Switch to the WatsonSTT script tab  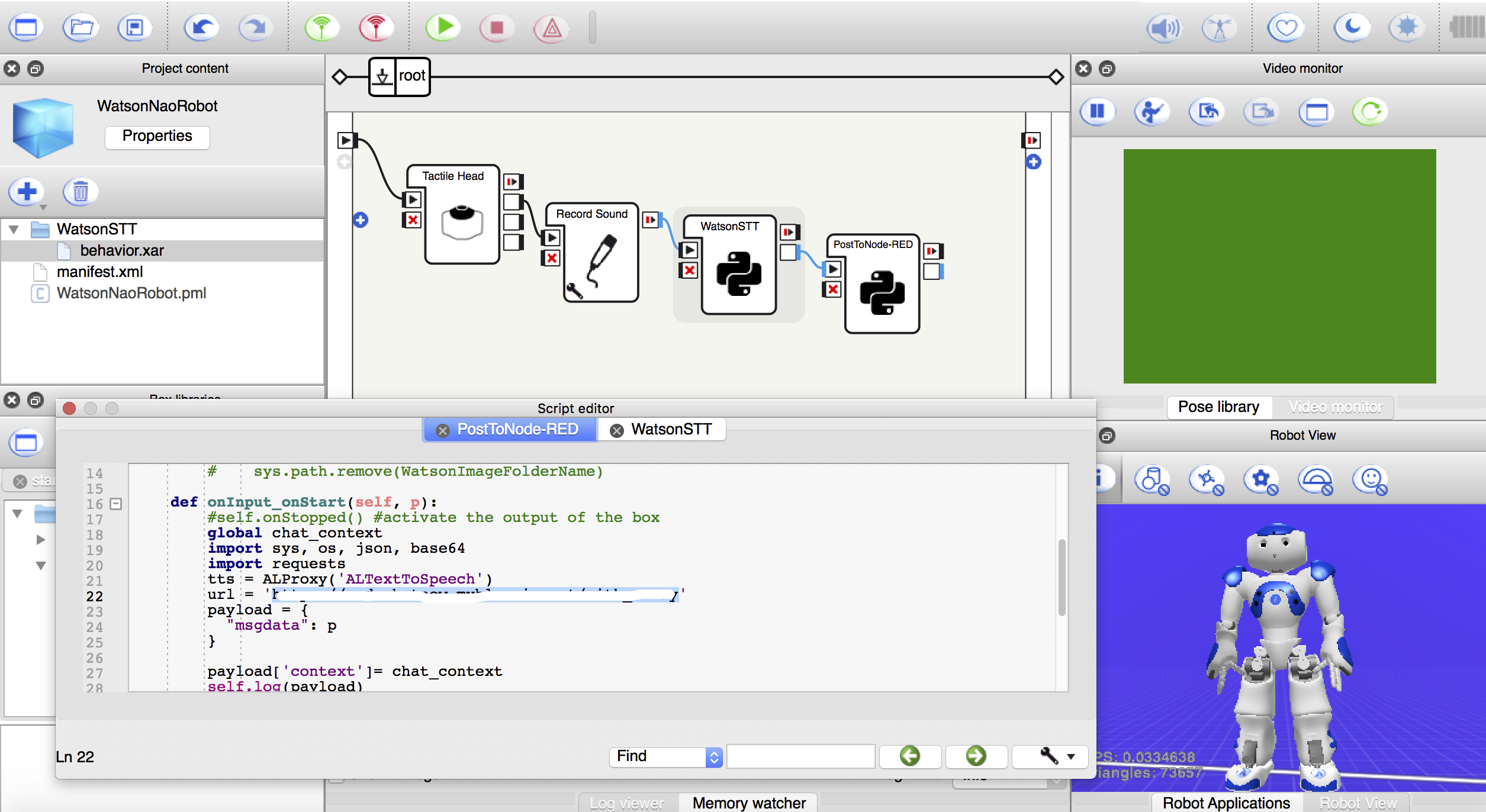(x=671, y=430)
